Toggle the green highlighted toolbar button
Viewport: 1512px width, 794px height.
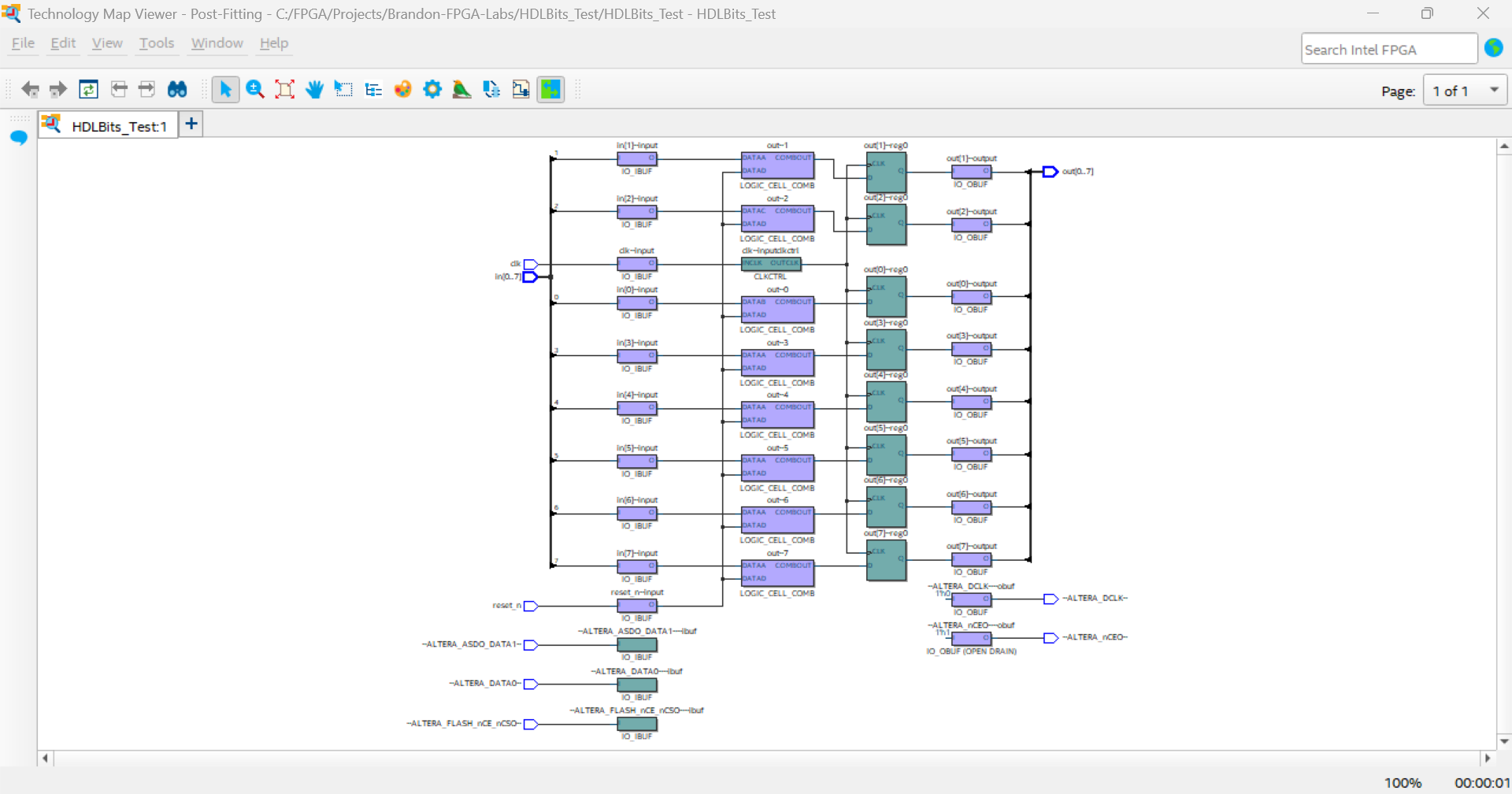click(550, 90)
